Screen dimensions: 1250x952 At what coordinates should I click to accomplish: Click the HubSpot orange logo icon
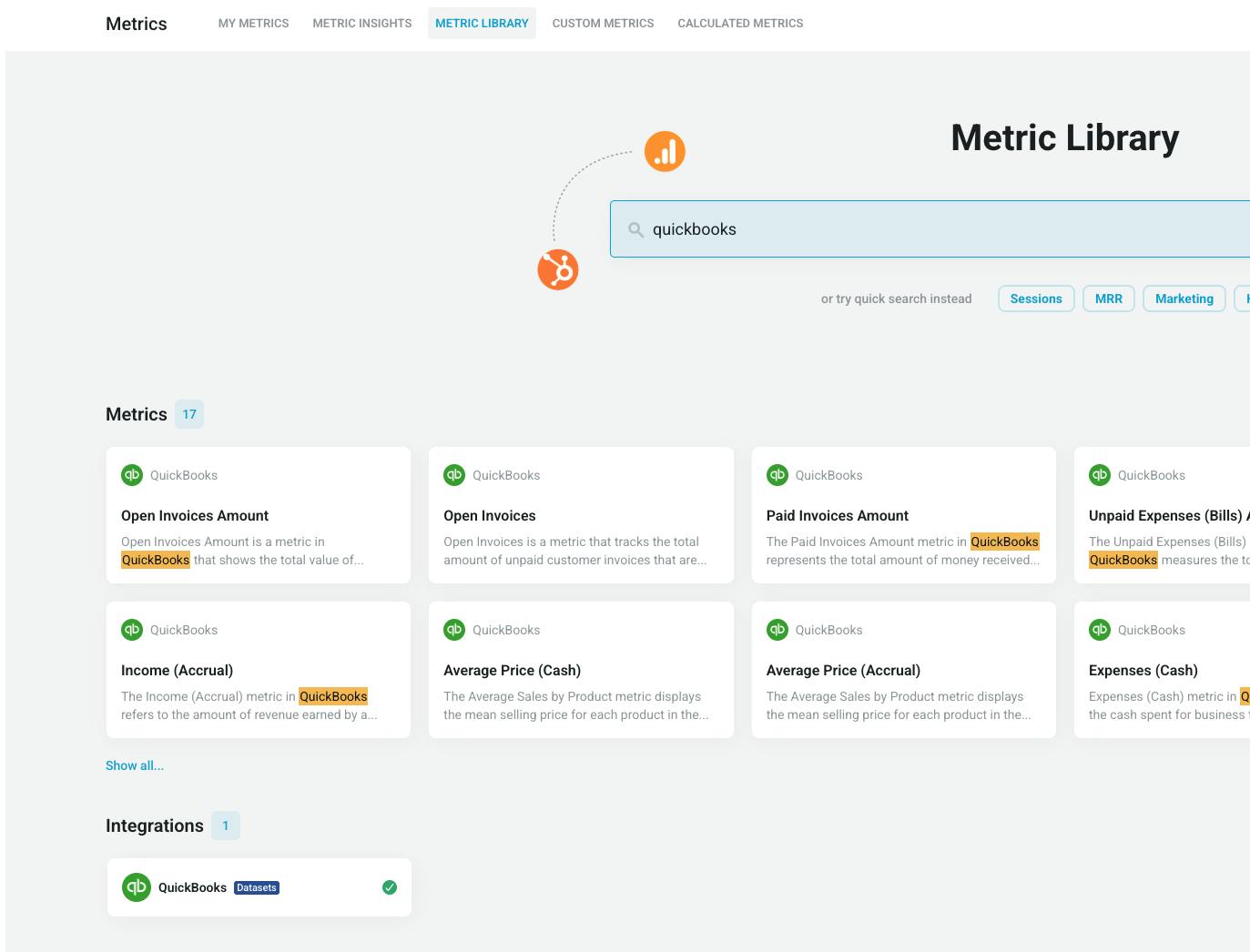click(558, 270)
